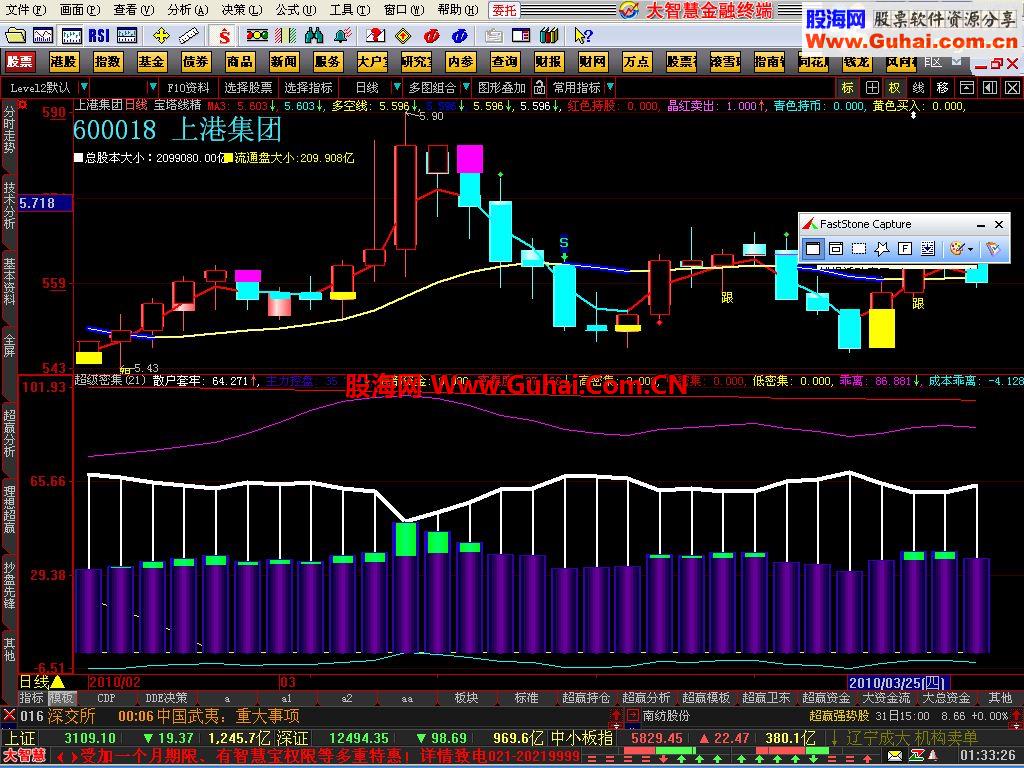Viewport: 1024px width, 768px height.
Task: Click the 图形叠加 overlay button
Action: [x=502, y=87]
